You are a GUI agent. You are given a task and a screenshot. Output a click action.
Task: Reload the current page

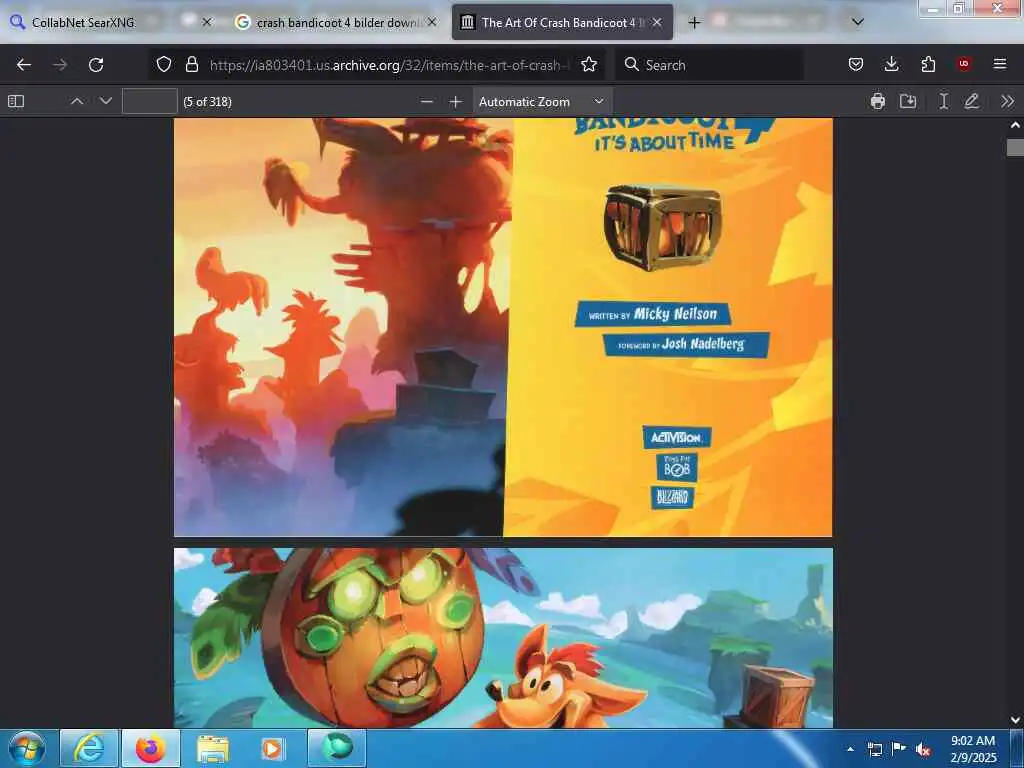[x=96, y=65]
